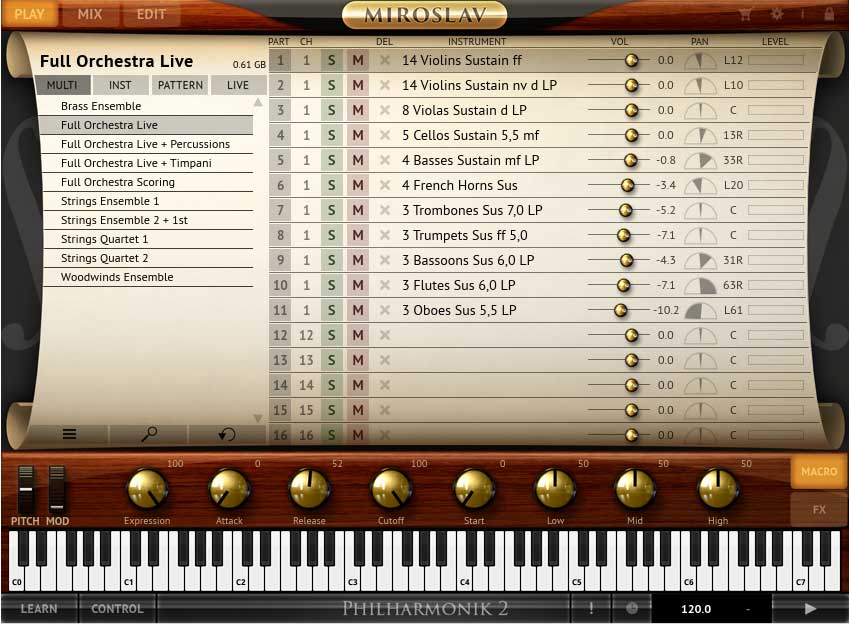The image size is (849, 624).
Task: Click the PITCH bend strip
Action: 26,489
